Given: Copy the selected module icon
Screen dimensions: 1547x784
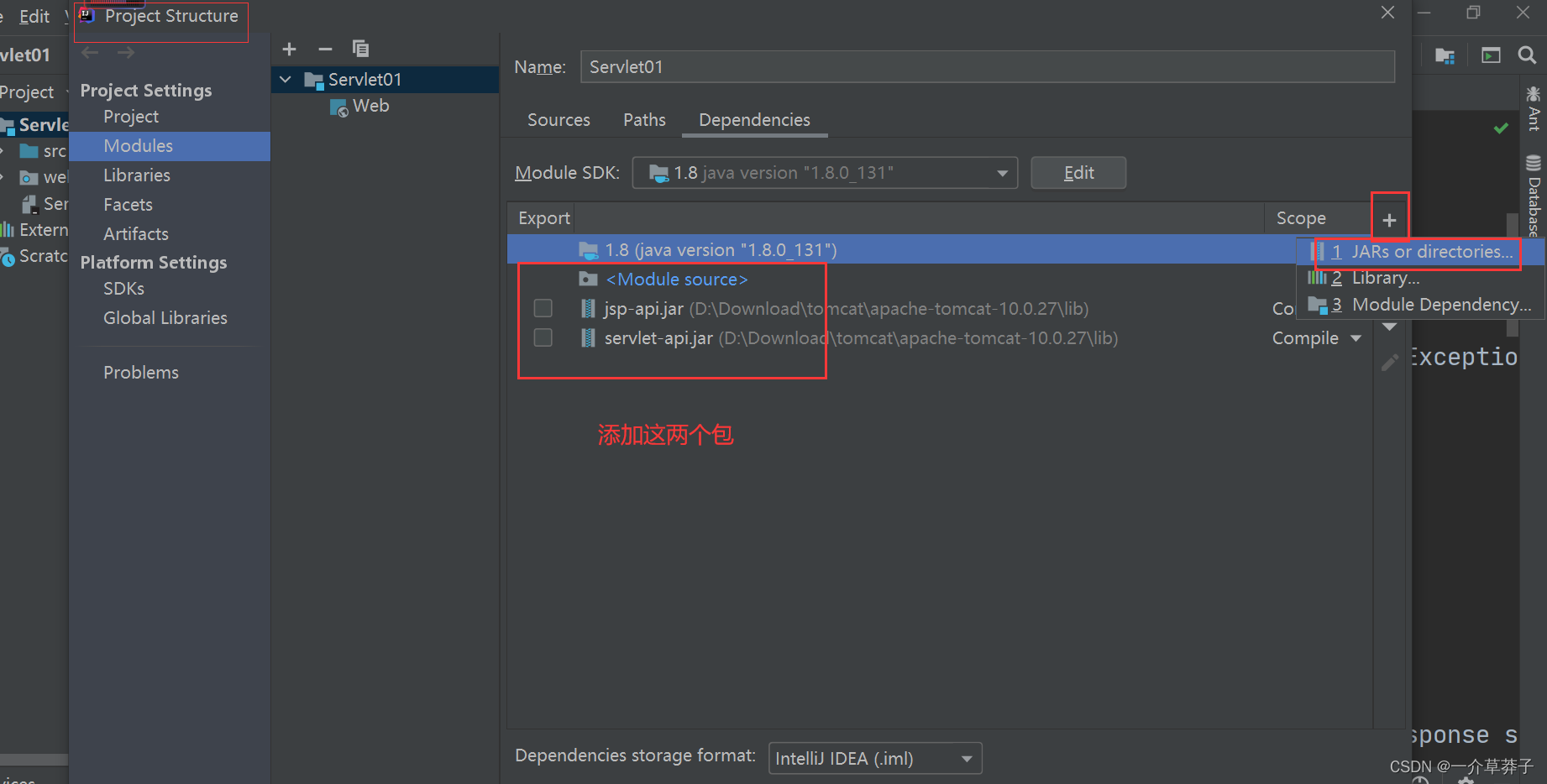Looking at the screenshot, I should pos(360,49).
